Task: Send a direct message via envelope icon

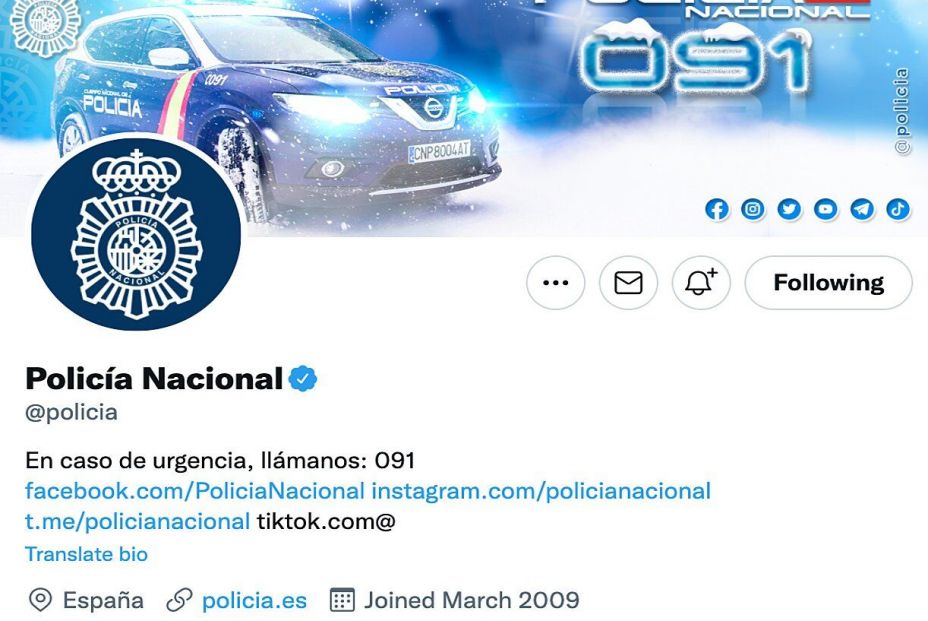Action: 628,283
